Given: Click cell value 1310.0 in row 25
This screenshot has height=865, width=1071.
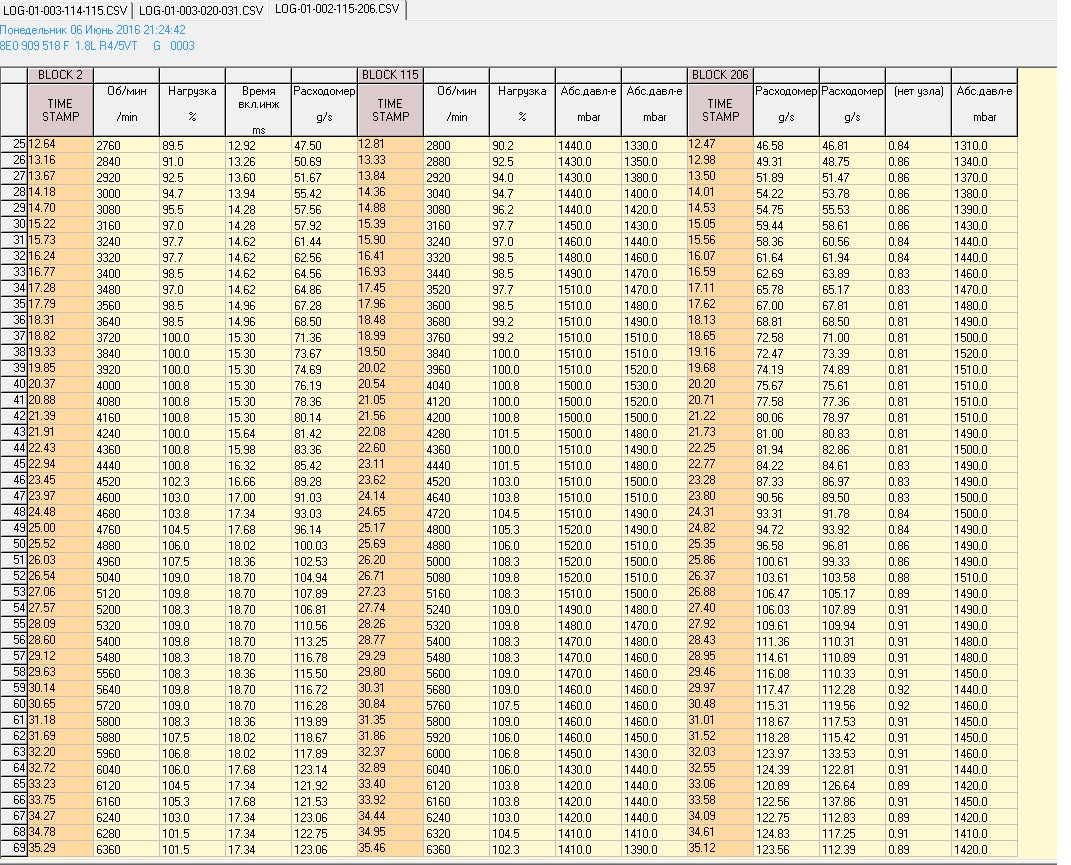Looking at the screenshot, I should click(984, 146).
